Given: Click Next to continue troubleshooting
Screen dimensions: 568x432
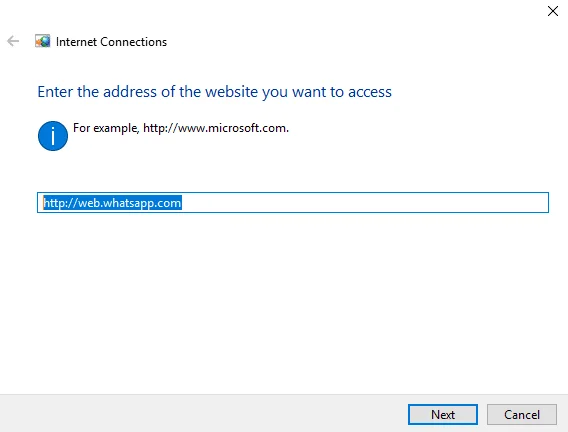Looking at the screenshot, I should pyautogui.click(x=443, y=415).
